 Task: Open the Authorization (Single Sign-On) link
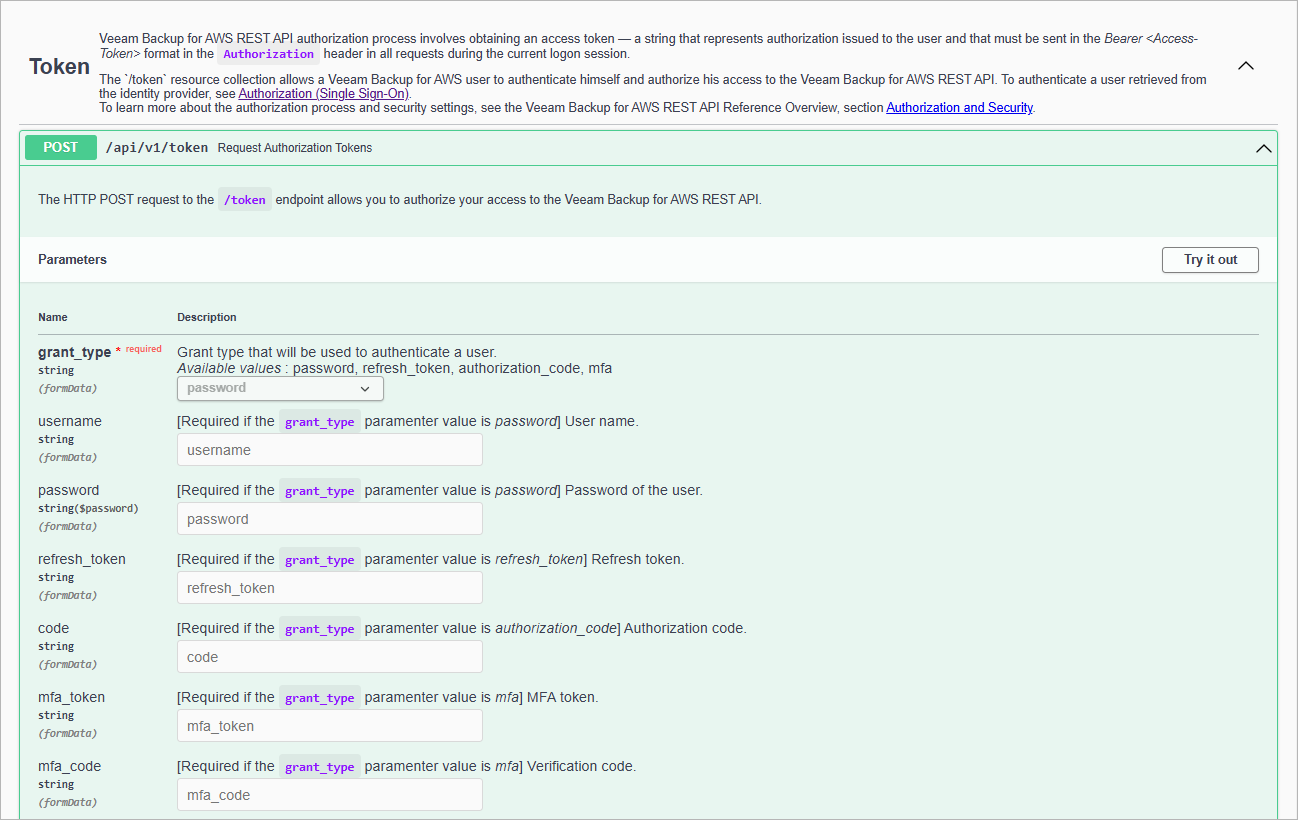(322, 93)
